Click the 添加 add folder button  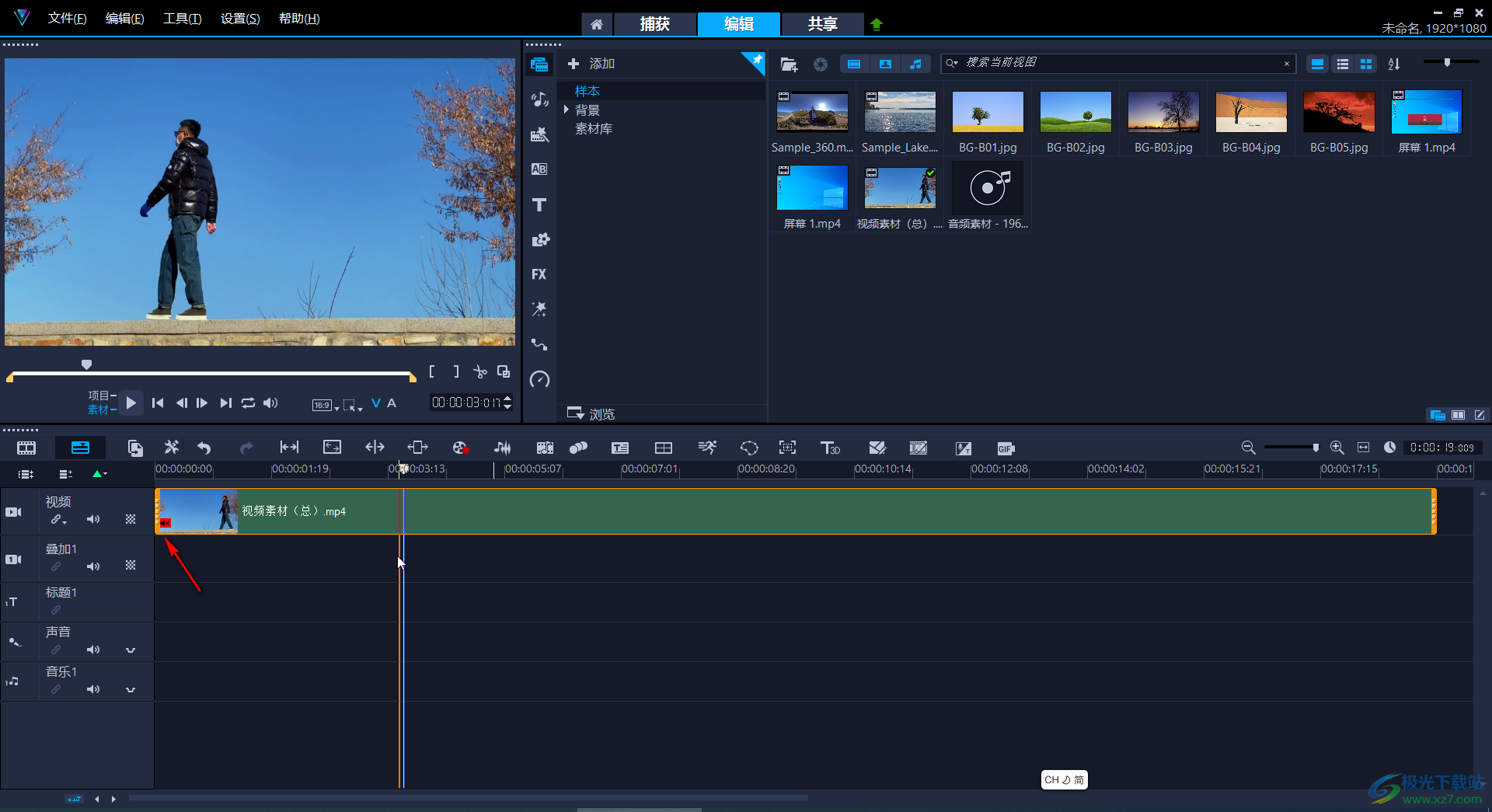click(x=591, y=64)
